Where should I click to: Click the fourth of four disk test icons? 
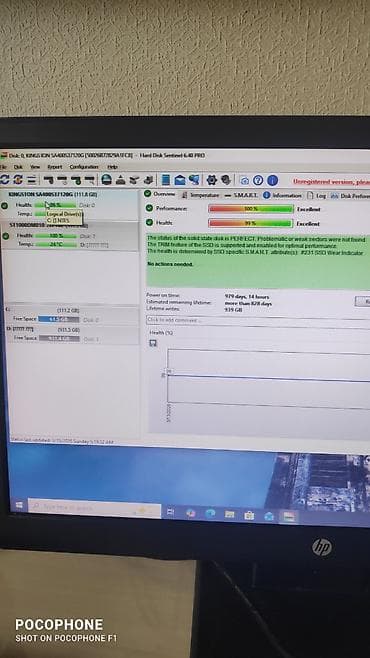coord(89,180)
